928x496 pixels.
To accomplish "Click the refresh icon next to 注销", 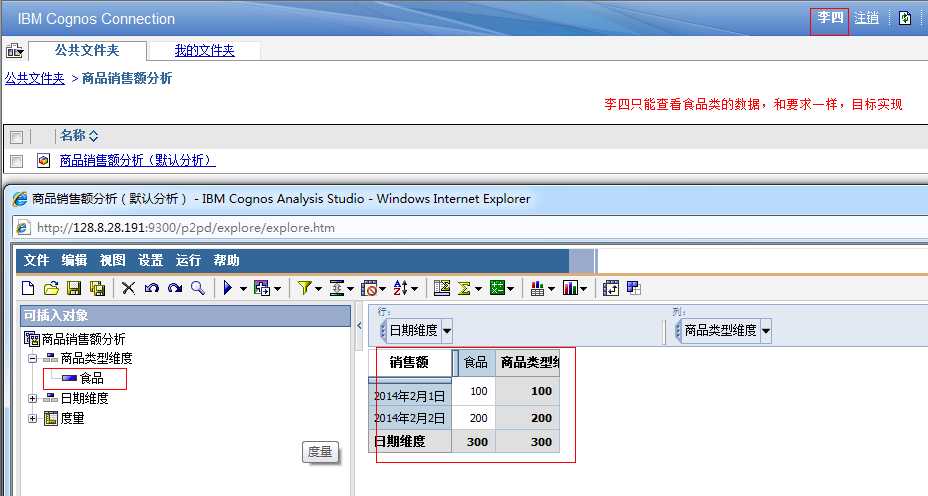I will 905,18.
